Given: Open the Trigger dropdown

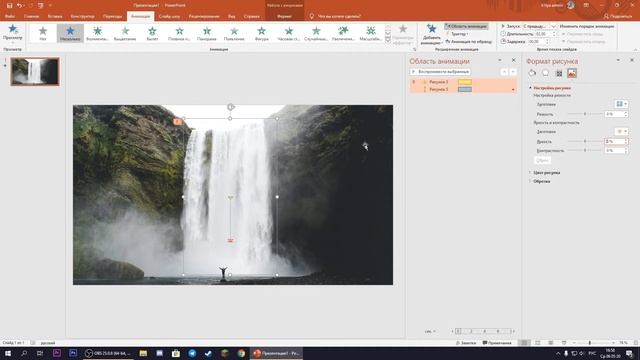Looking at the screenshot, I should coord(458,34).
